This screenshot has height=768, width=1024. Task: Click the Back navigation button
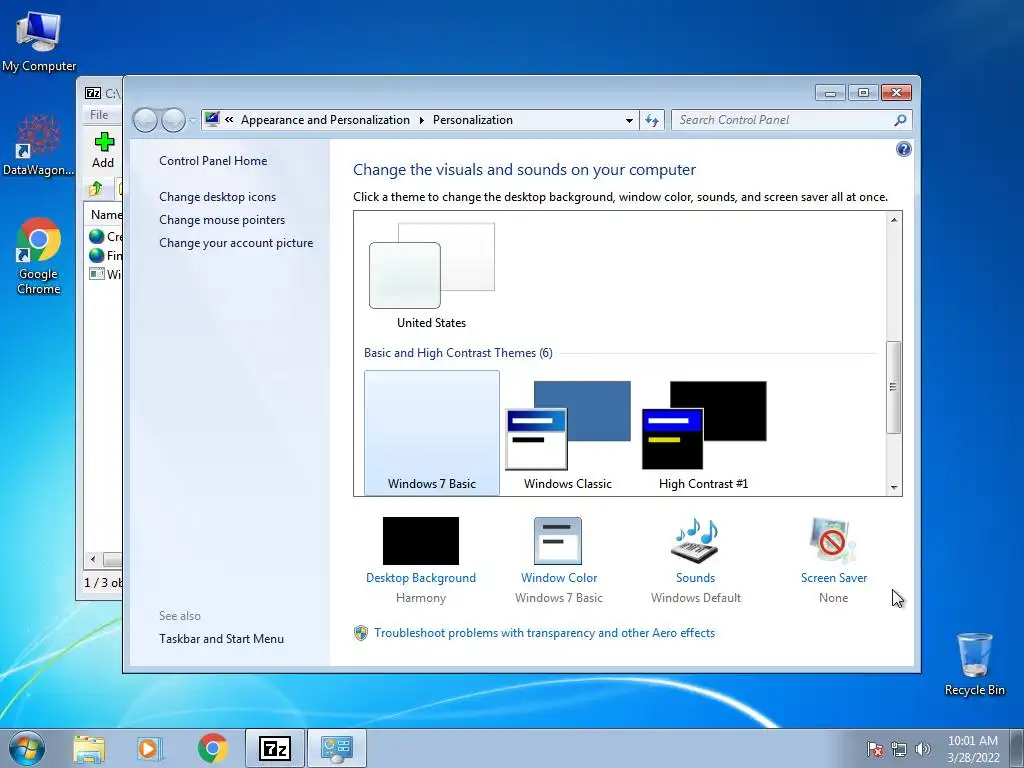tap(145, 120)
